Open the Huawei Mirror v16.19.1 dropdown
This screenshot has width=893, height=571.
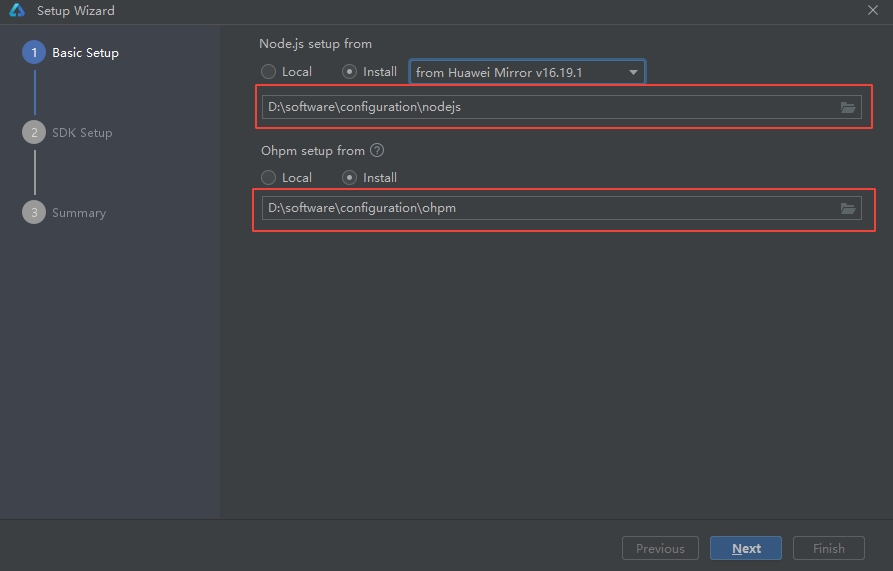[527, 72]
